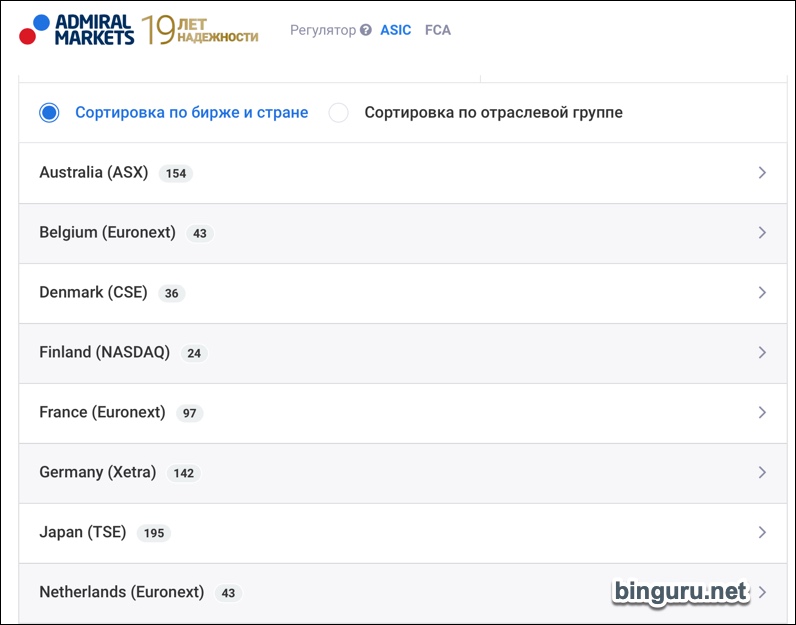Expand Japan (TSE) chevron arrow
796x625 pixels.
[x=762, y=532]
